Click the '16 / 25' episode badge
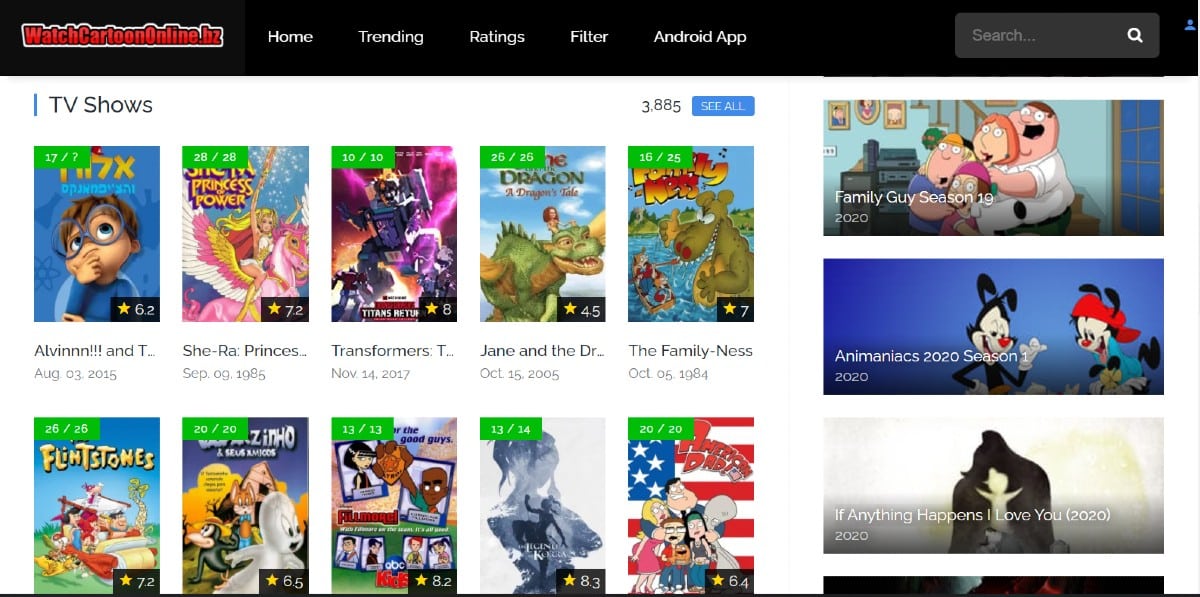1200x597 pixels. pos(660,157)
